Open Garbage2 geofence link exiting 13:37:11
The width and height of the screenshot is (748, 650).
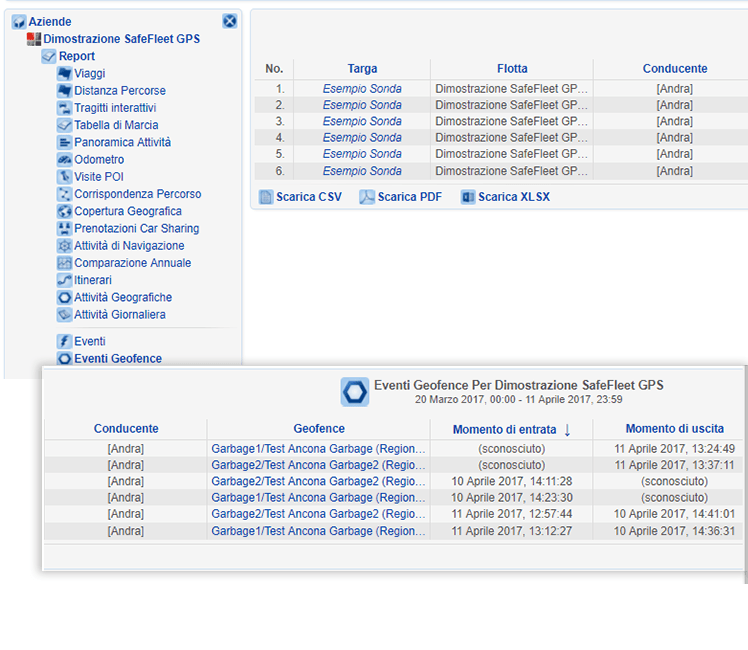point(318,465)
